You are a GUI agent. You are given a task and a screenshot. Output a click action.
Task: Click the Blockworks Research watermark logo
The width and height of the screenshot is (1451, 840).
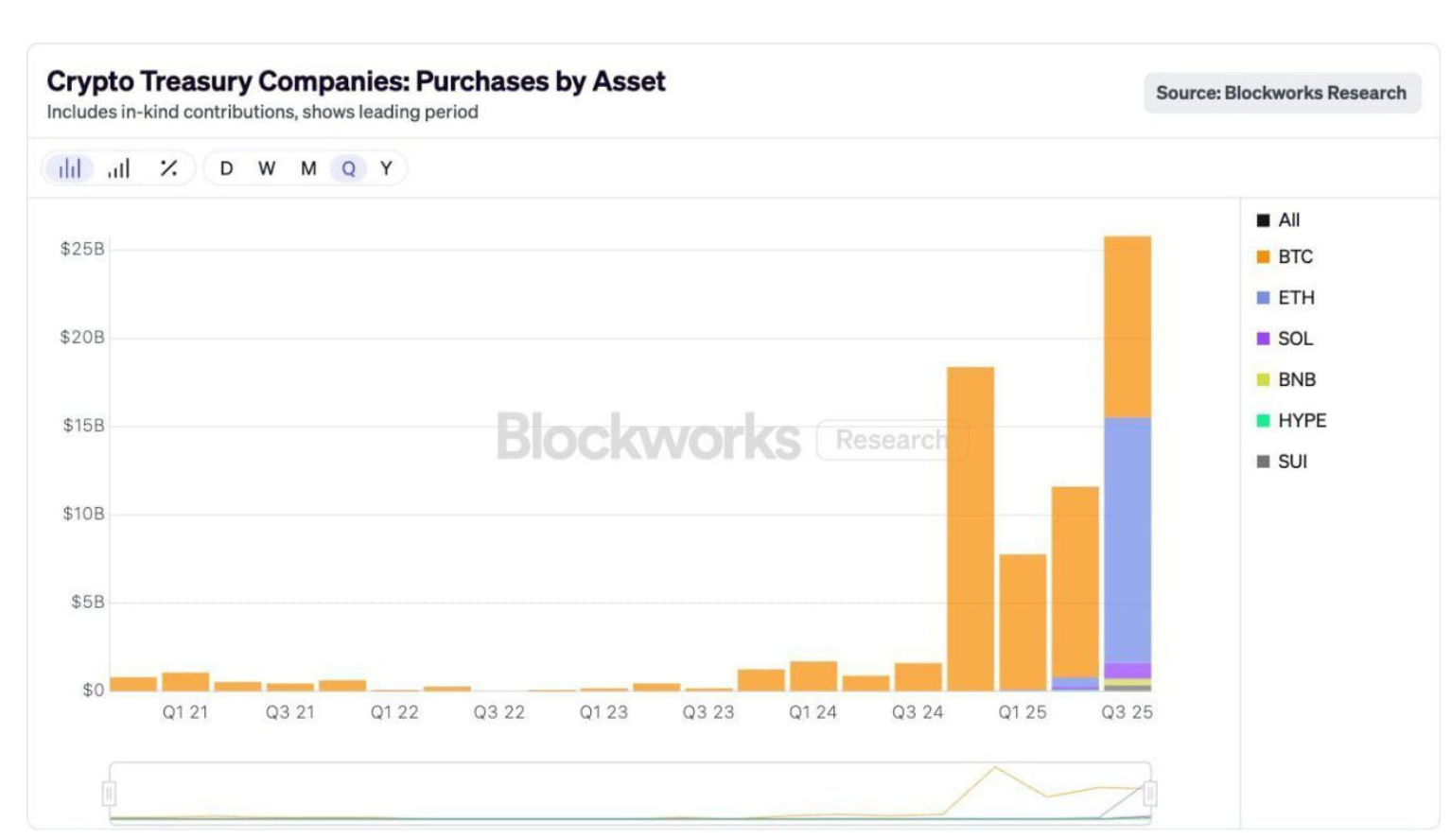[649, 438]
